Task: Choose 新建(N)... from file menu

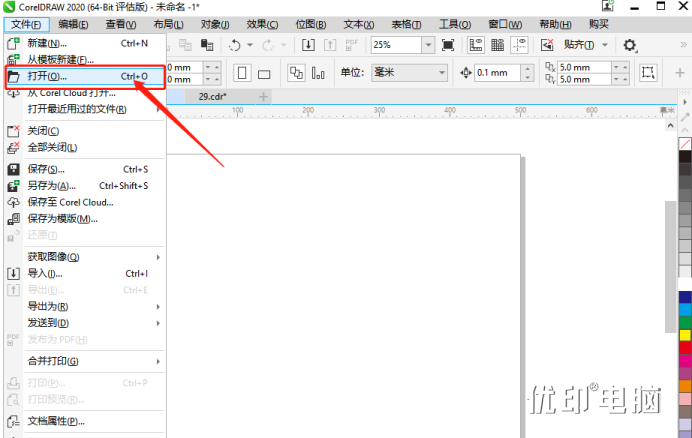Action: point(85,43)
